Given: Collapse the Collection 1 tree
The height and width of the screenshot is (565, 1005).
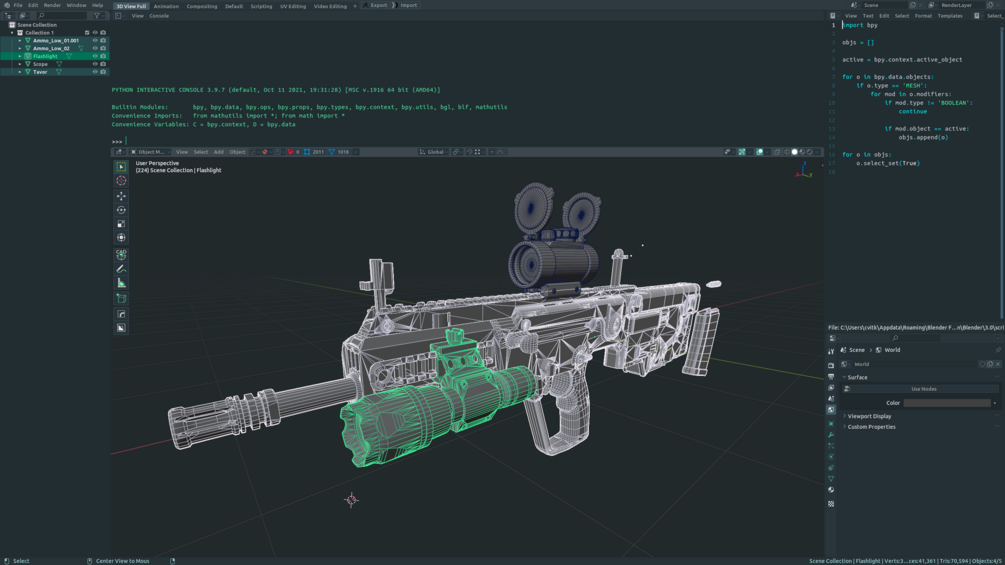Looking at the screenshot, I should pyautogui.click(x=12, y=33).
